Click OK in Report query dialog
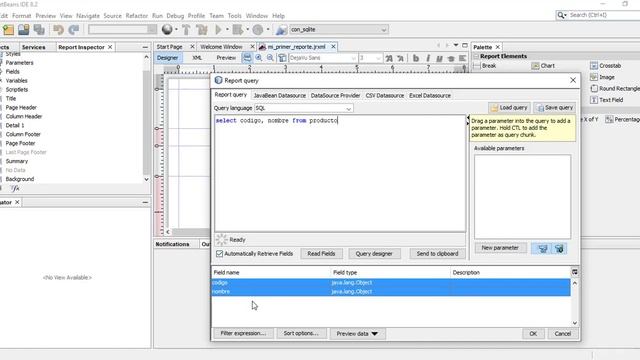The height and width of the screenshot is (360, 640). click(x=533, y=334)
